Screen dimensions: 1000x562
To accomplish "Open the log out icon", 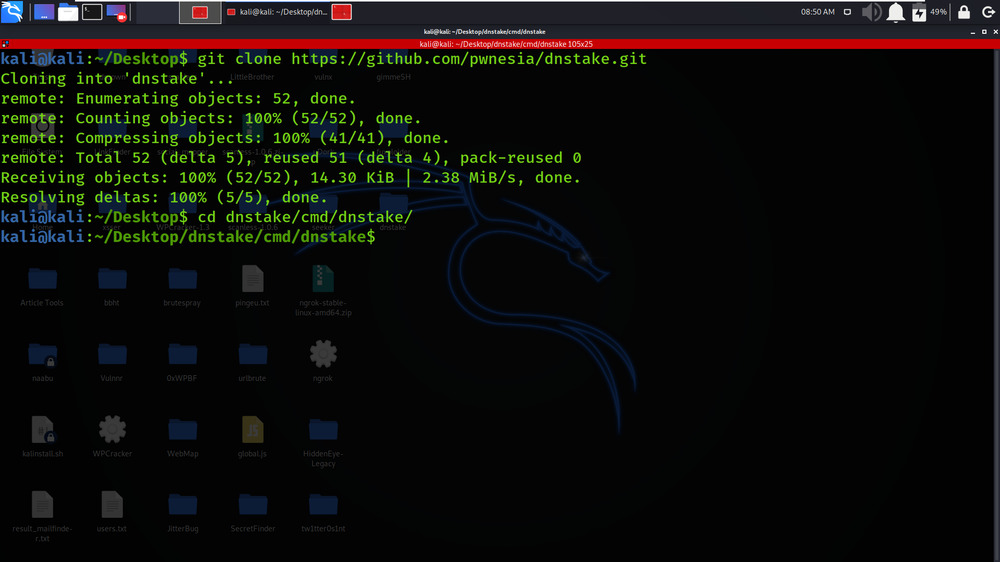I will 988,12.
